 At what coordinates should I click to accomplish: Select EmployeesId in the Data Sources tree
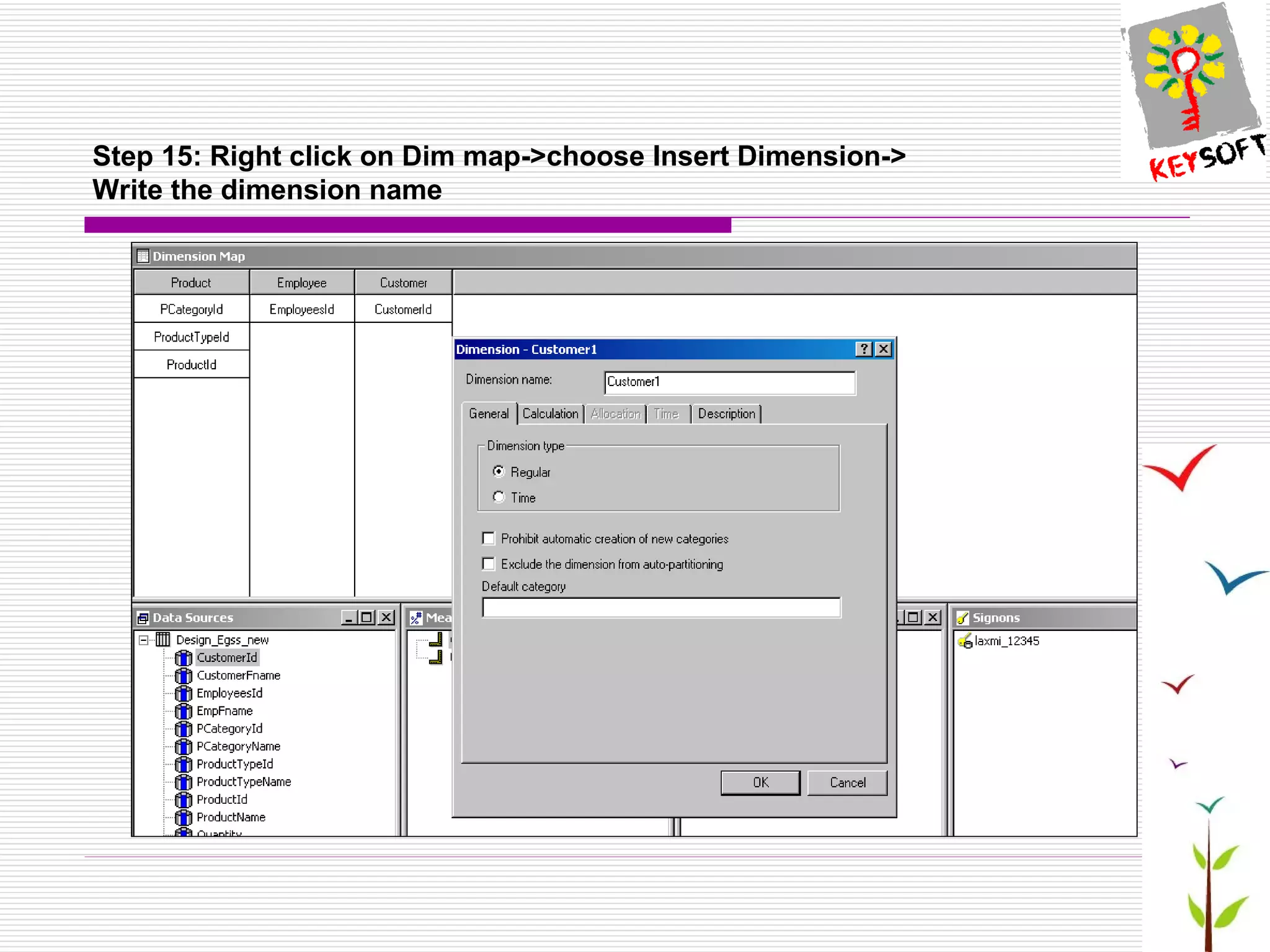tap(229, 693)
